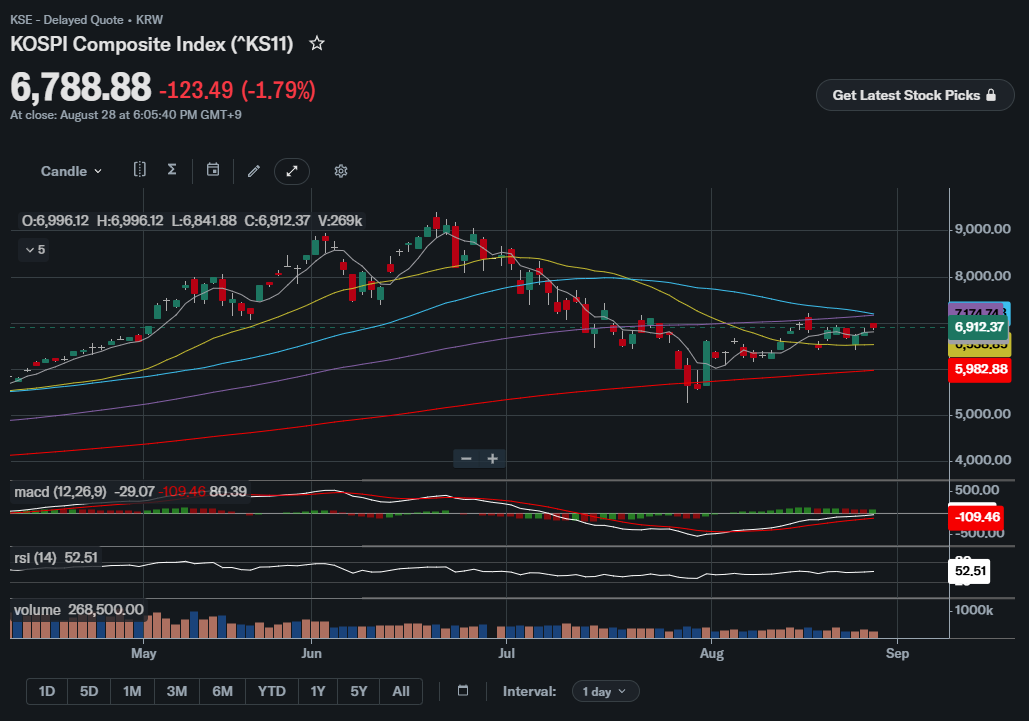Viewport: 1029px width, 721px height.
Task: Click the macd (12,26,9) indicator label
Action: [60, 491]
